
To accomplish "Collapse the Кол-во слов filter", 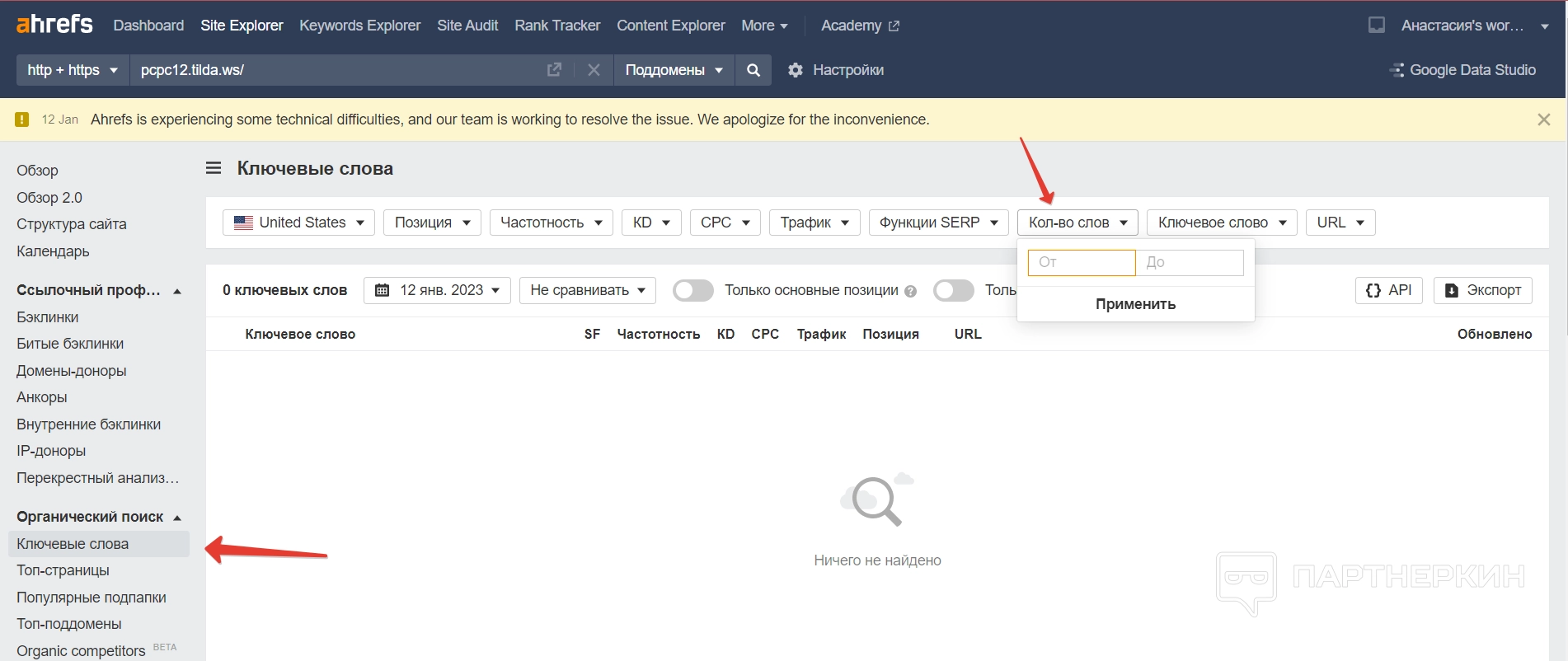I will click(x=1077, y=223).
